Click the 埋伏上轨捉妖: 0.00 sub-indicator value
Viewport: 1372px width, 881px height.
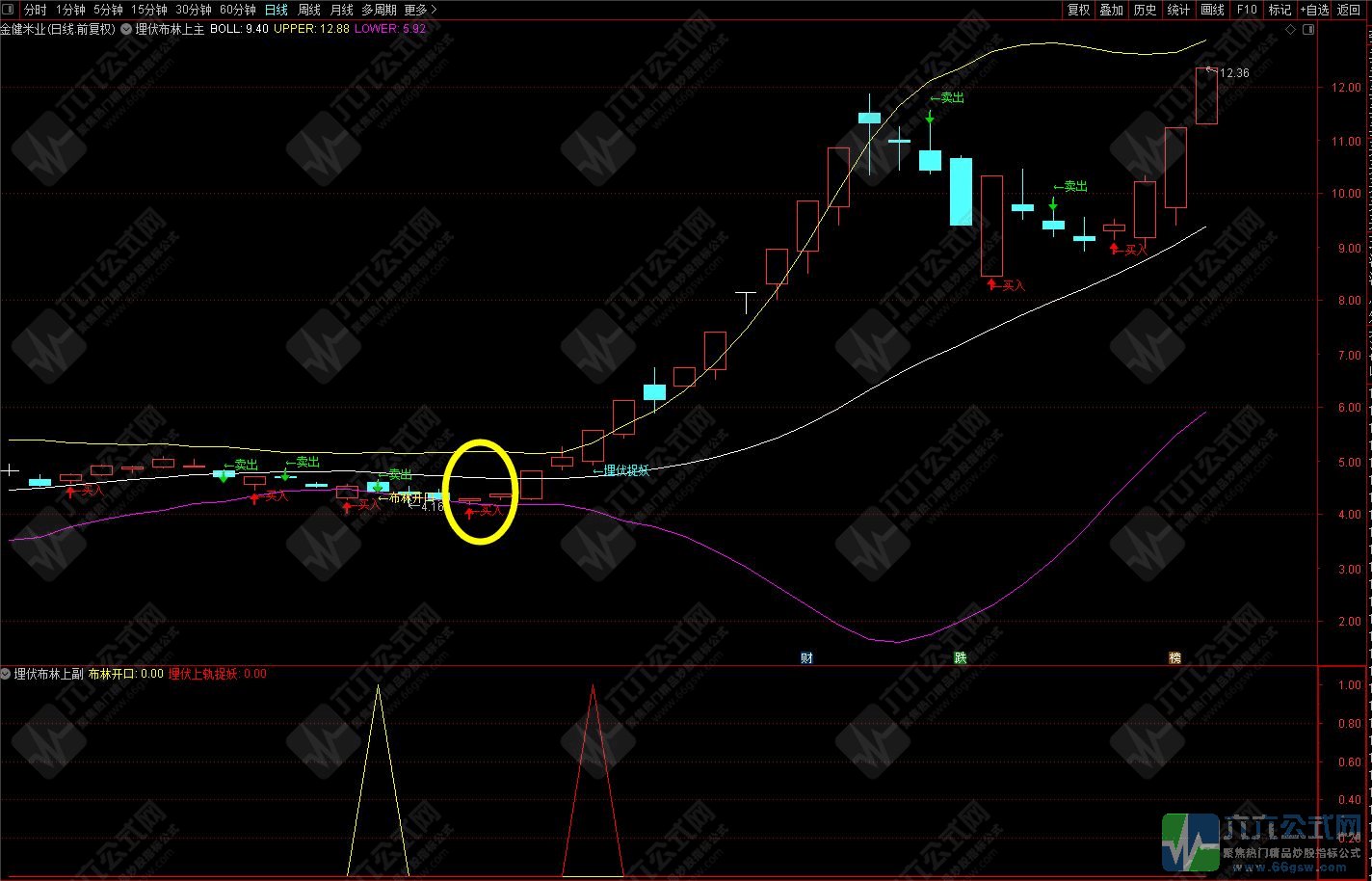[218, 674]
